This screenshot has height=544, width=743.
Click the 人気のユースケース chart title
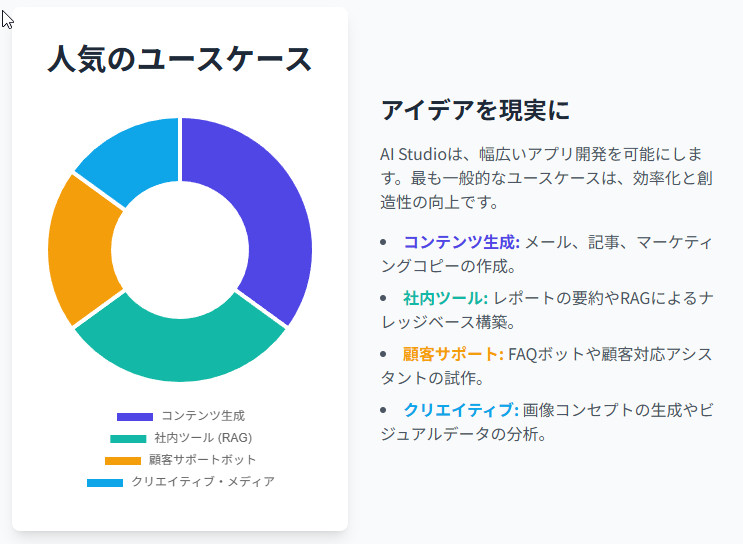coord(180,59)
